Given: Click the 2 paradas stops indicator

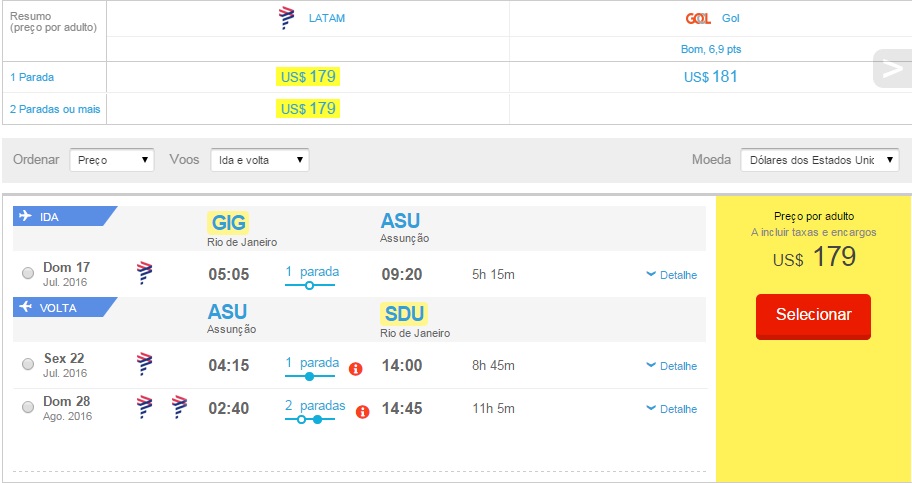Looking at the screenshot, I should [x=314, y=406].
